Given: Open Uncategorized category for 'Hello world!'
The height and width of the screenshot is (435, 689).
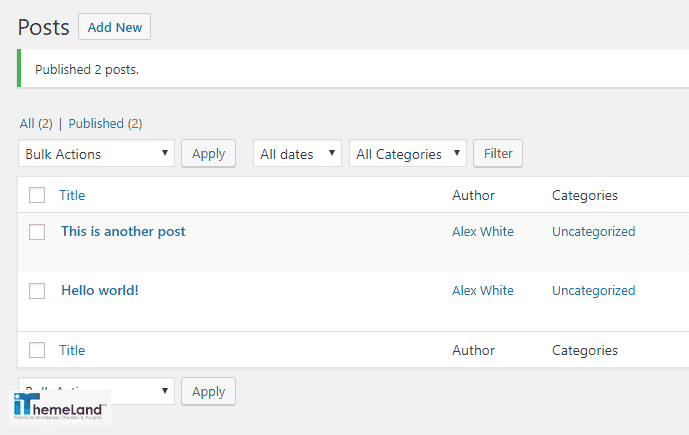Looking at the screenshot, I should click(x=594, y=290).
